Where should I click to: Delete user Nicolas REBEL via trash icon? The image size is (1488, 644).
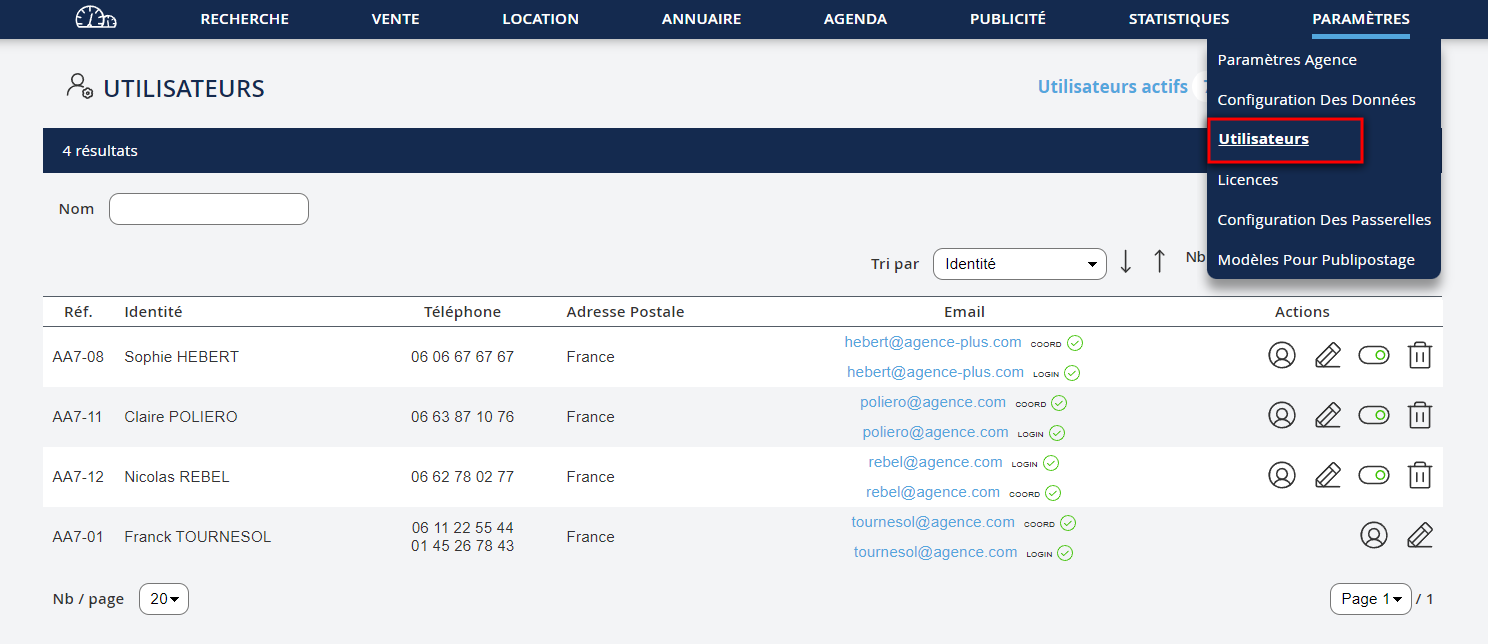1419,475
